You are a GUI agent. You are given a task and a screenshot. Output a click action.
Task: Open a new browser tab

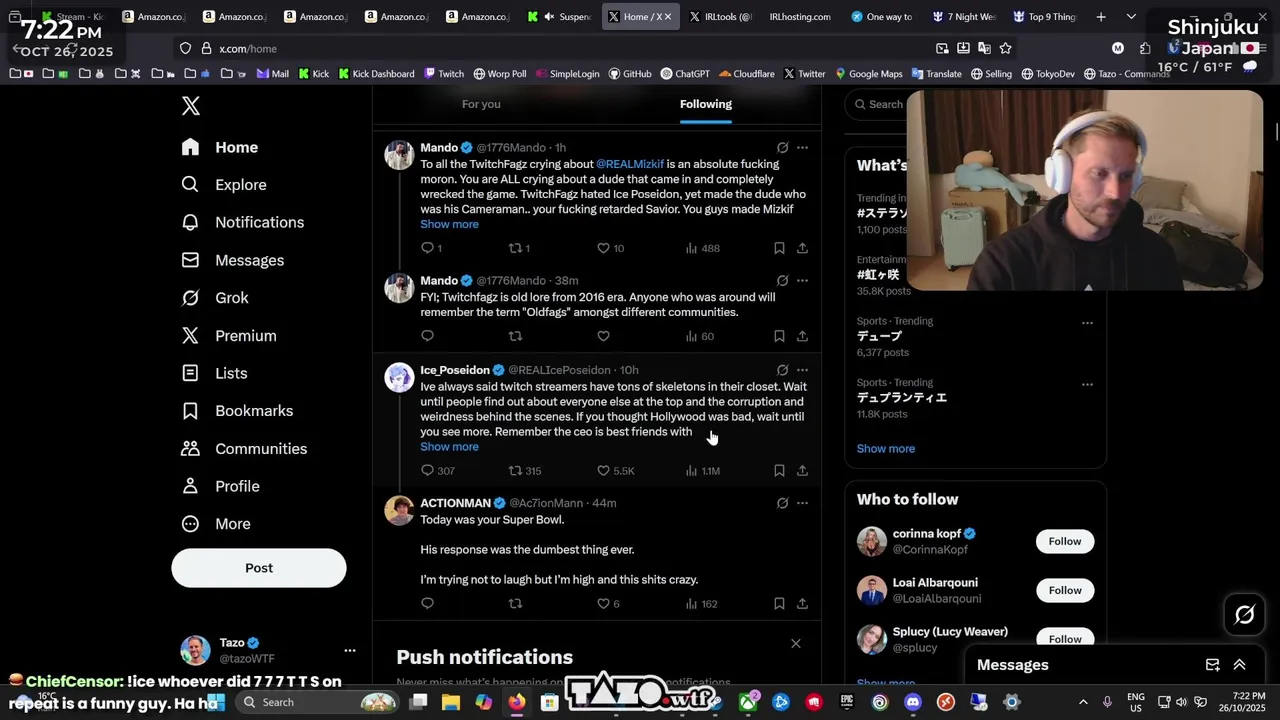click(x=1101, y=16)
